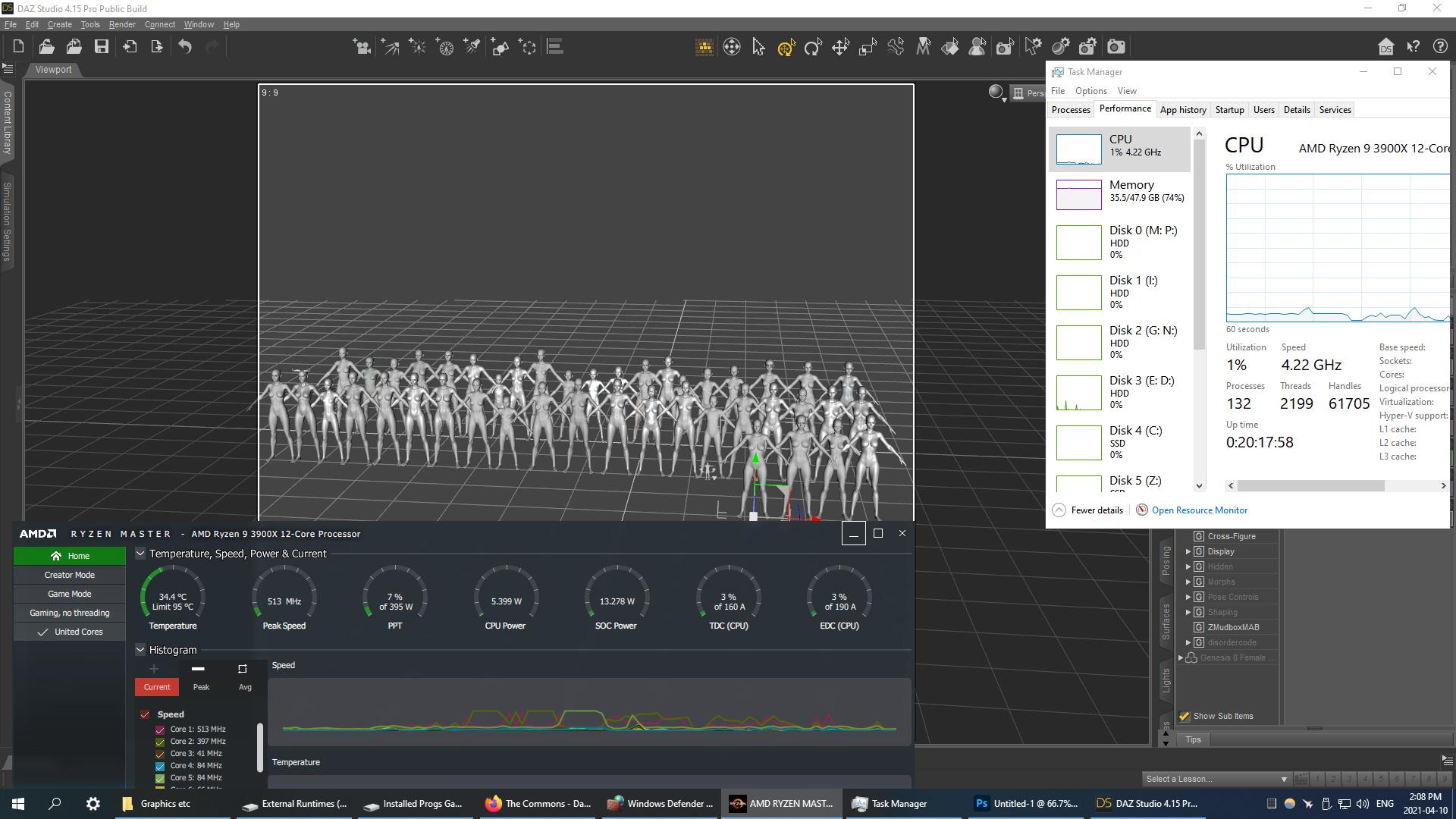1456x819 pixels.
Task: Select the Scale tool icon
Action: point(868,47)
